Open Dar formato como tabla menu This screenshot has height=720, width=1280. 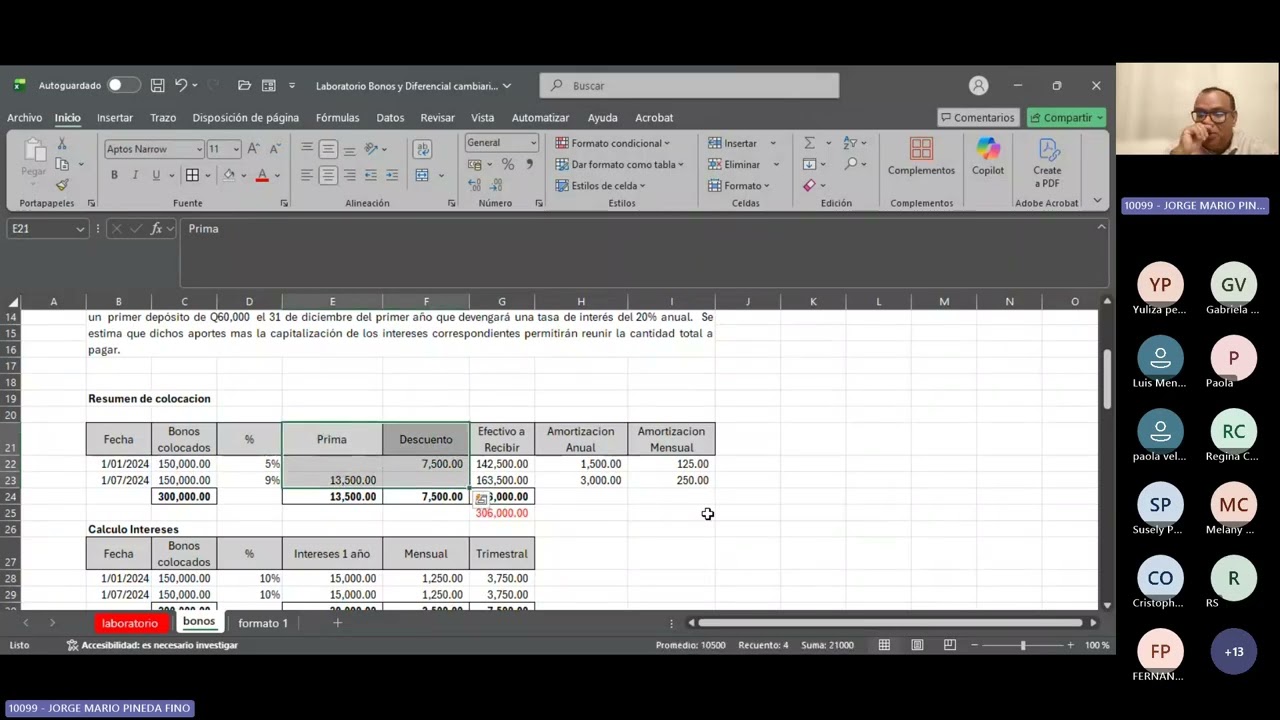point(620,164)
